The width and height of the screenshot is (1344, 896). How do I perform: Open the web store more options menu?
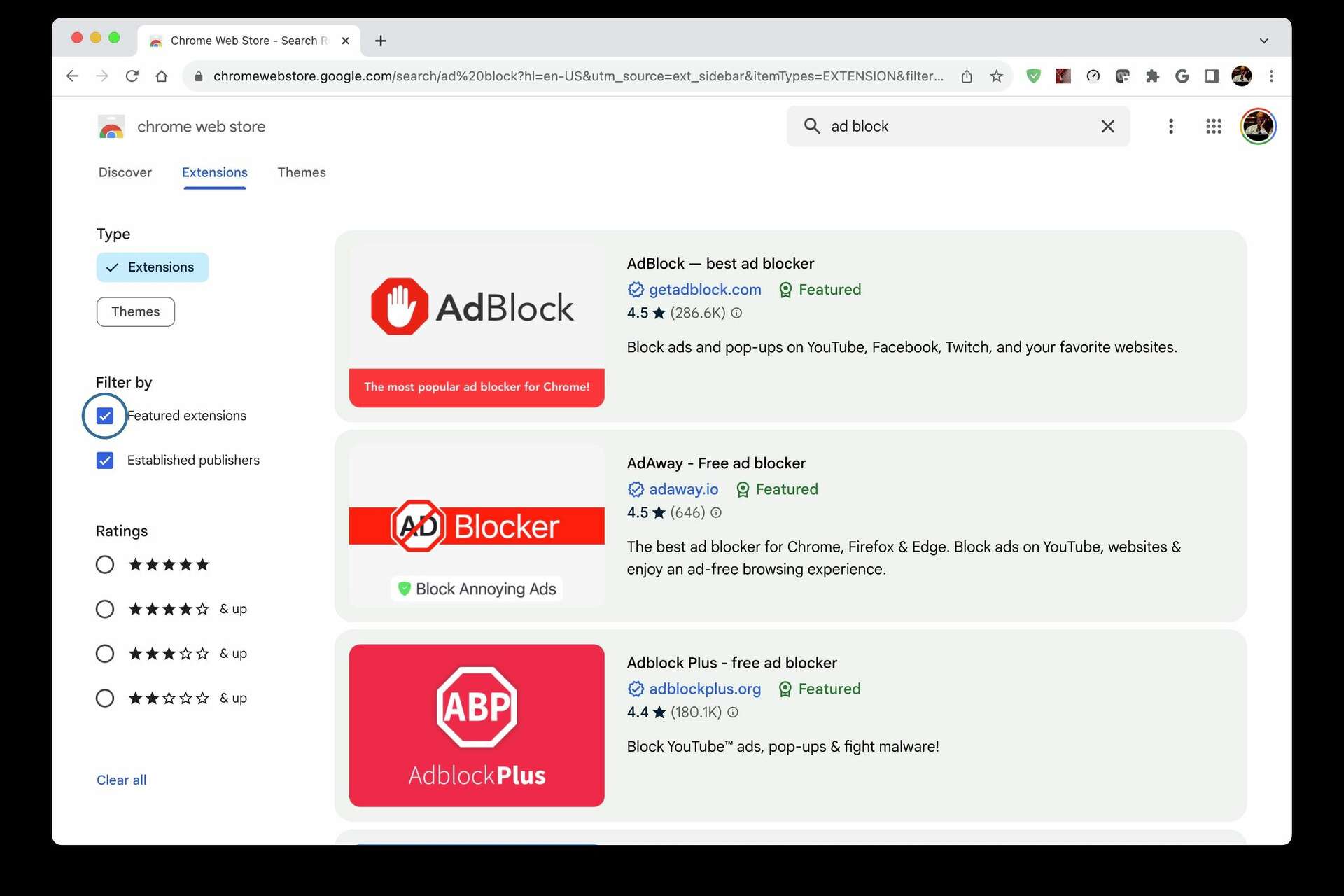1170,126
